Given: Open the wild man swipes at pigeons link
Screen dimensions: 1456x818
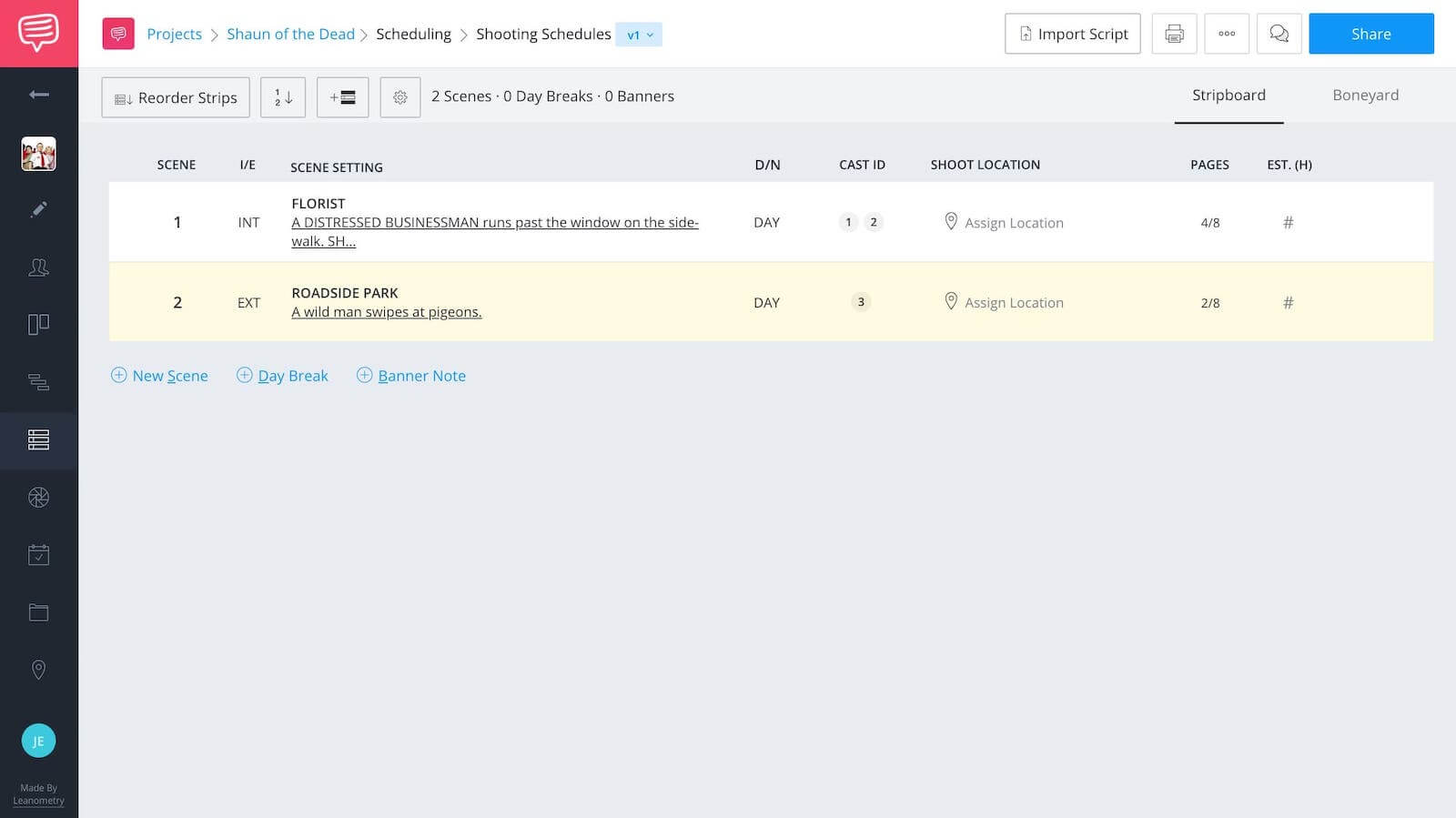Looking at the screenshot, I should point(386,312).
